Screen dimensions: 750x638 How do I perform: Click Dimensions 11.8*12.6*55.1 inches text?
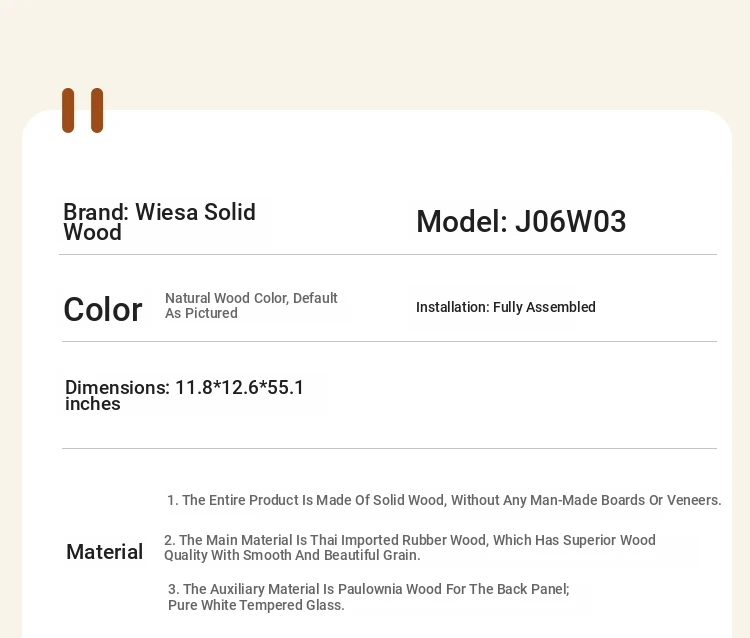point(184,395)
